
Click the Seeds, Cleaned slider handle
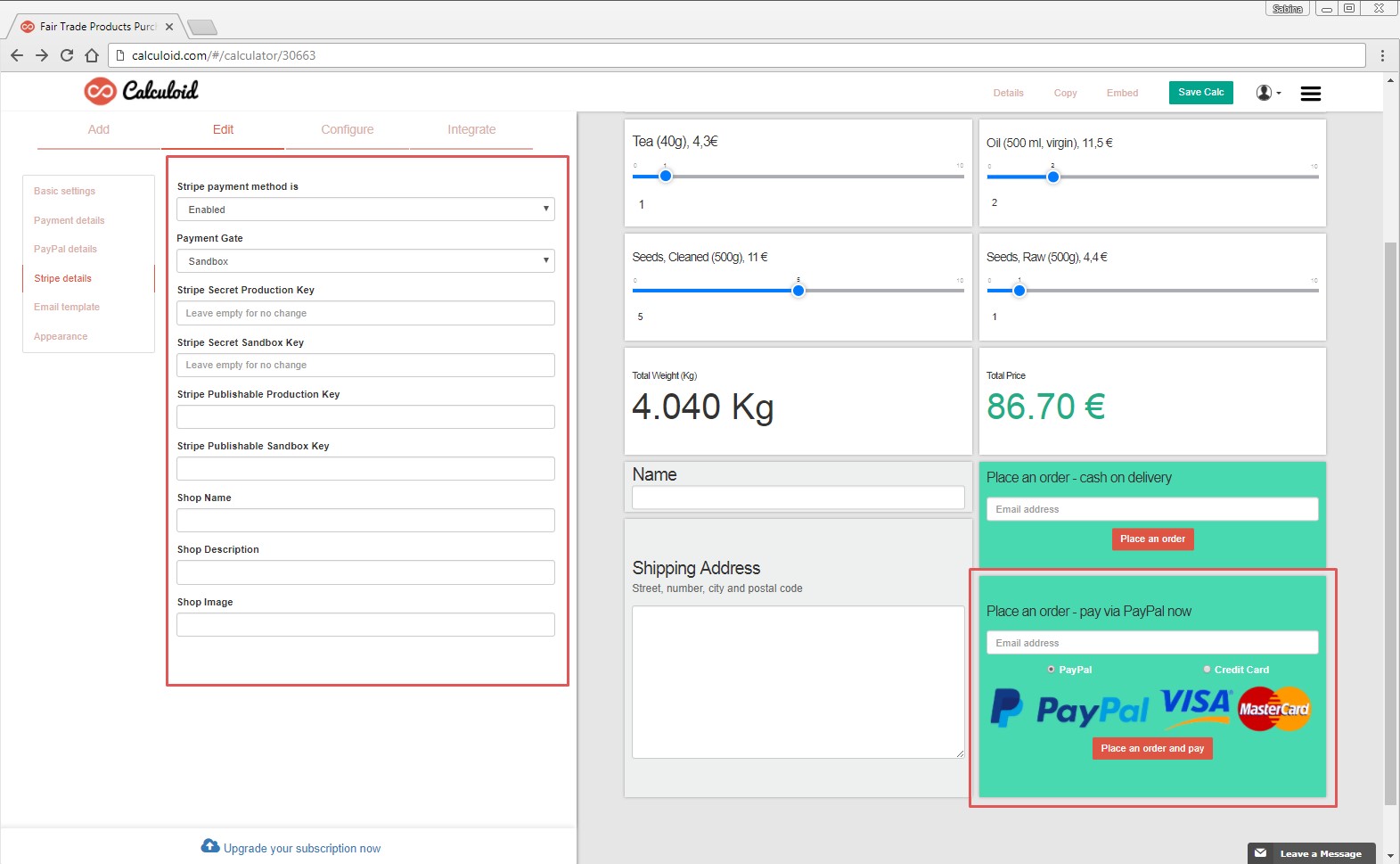[798, 290]
